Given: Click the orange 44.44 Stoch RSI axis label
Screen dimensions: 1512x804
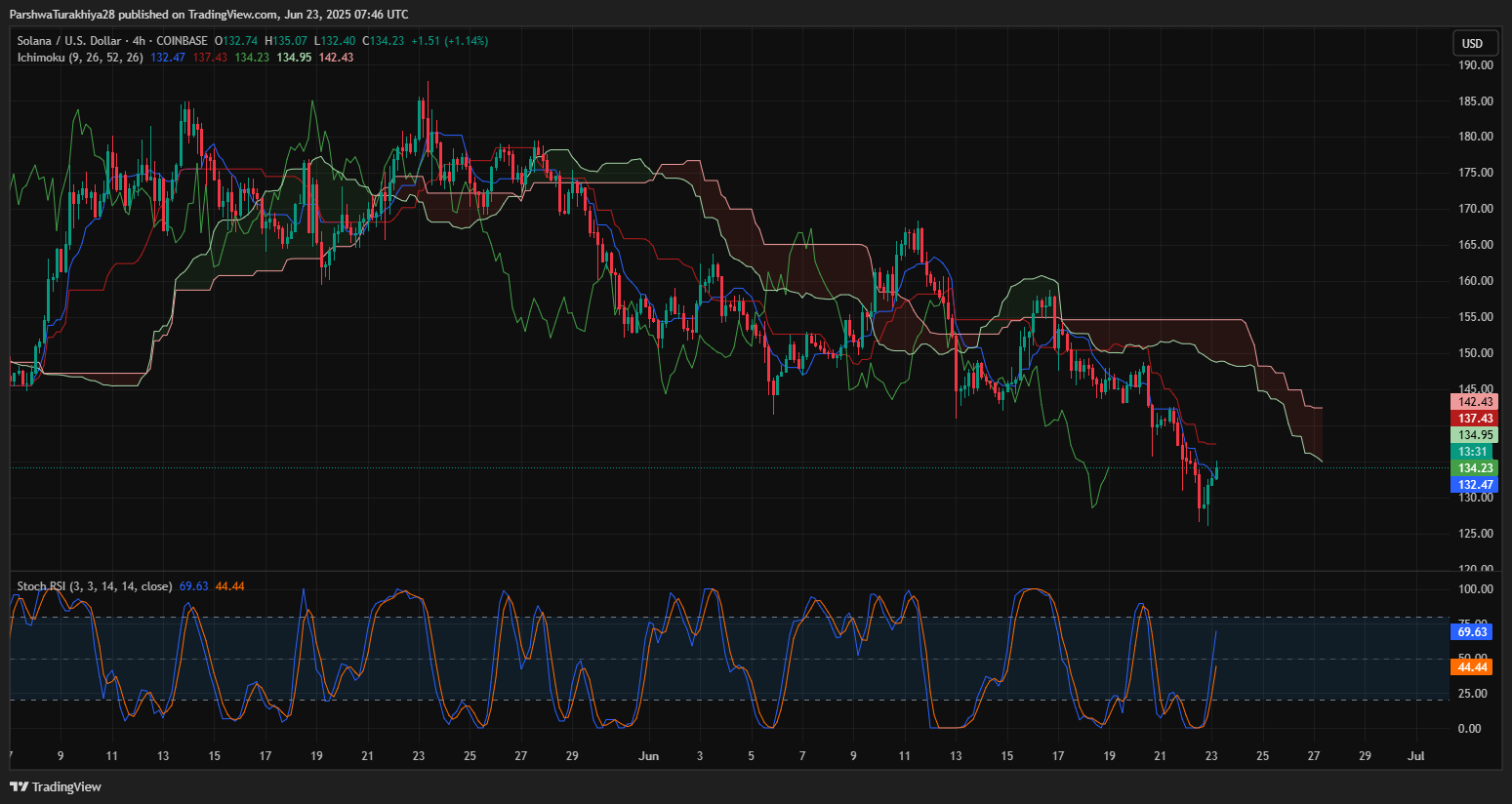Looking at the screenshot, I should point(1473,667).
